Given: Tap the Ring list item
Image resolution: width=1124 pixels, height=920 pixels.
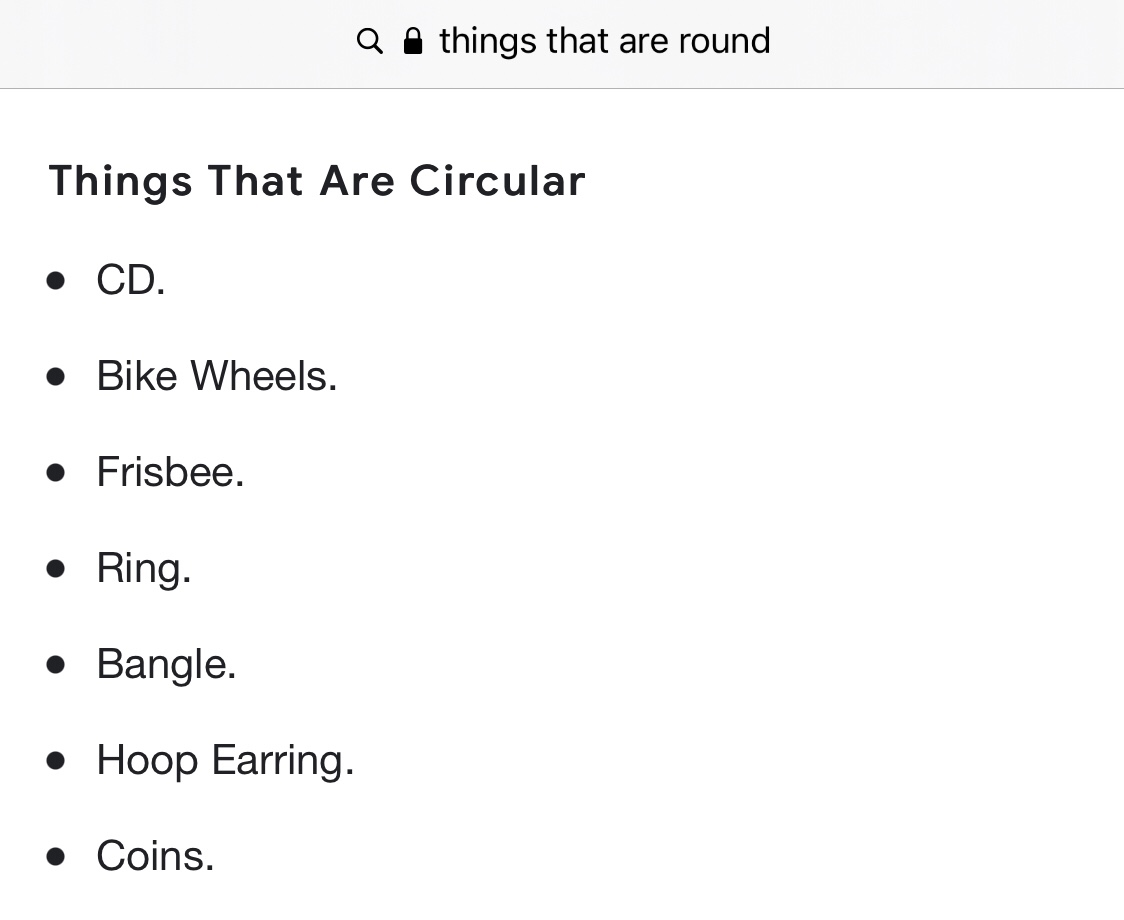Looking at the screenshot, I should 144,569.
